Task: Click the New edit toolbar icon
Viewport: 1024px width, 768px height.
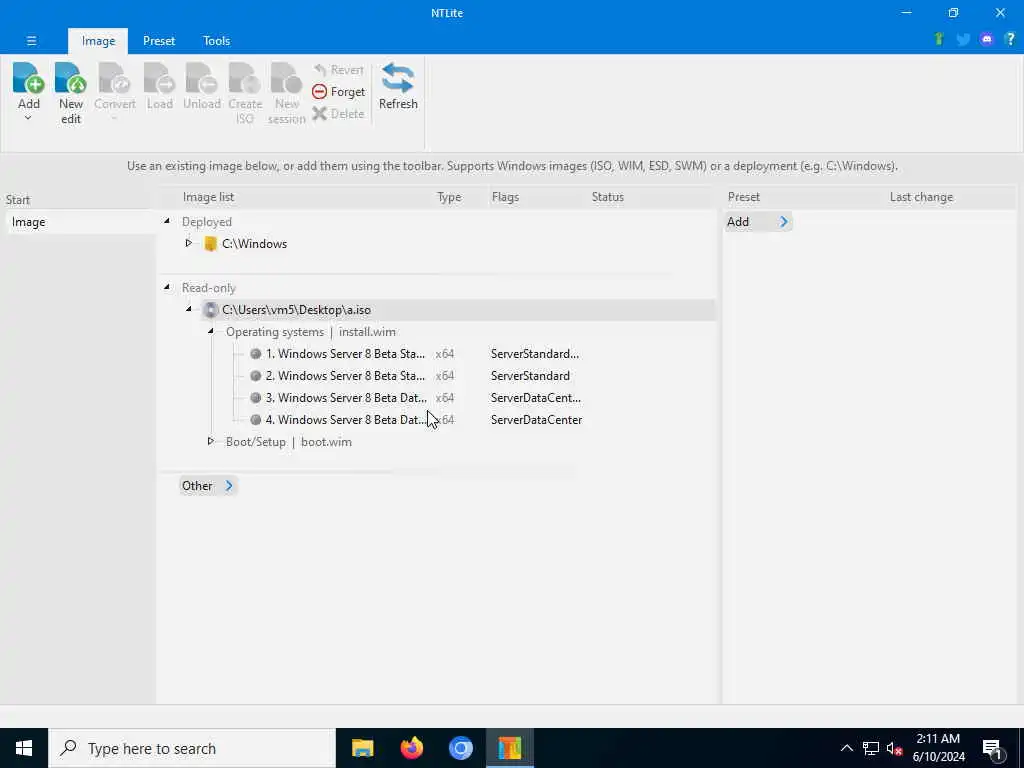Action: [71, 78]
